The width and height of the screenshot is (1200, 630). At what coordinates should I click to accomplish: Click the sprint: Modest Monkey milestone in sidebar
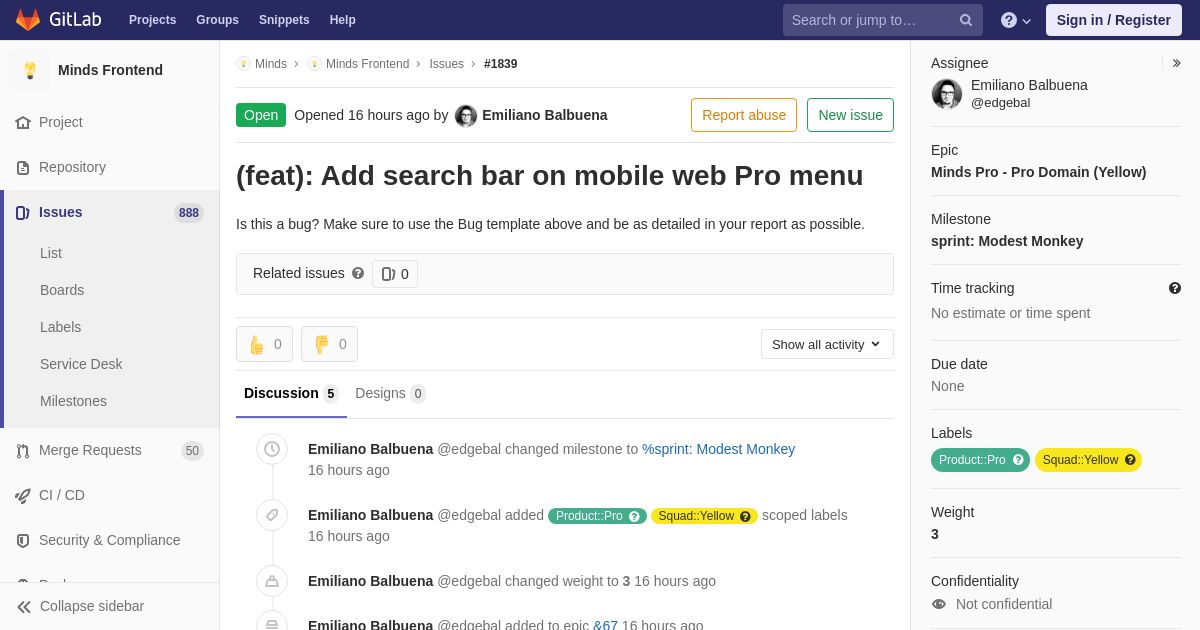1007,241
